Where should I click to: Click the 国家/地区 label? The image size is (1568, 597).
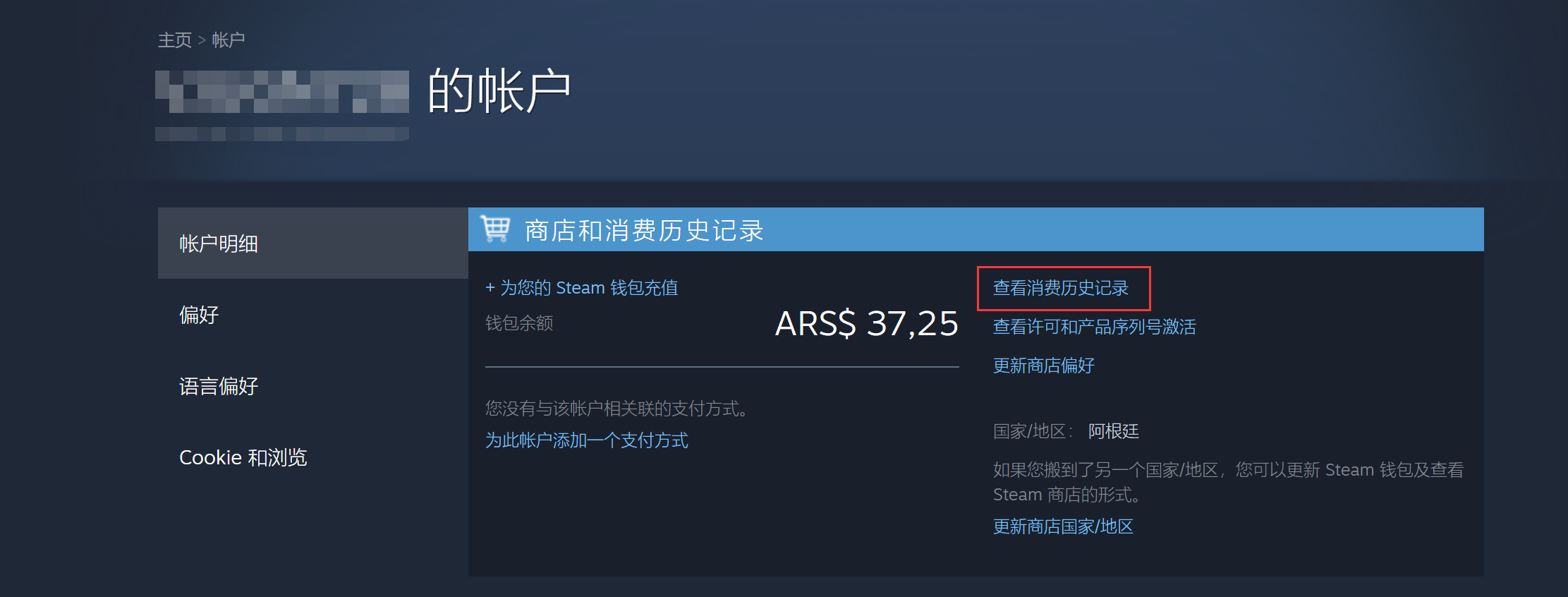[x=1033, y=431]
